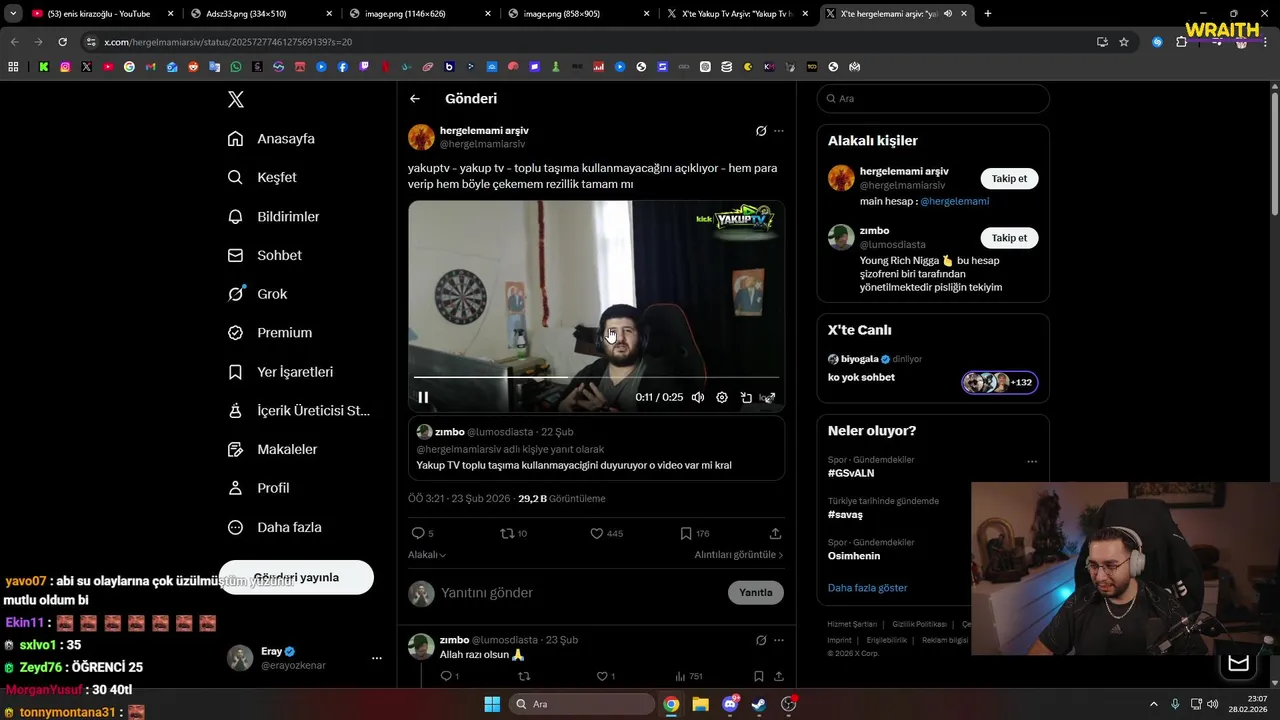
Task: Share the main post
Action: 775,533
